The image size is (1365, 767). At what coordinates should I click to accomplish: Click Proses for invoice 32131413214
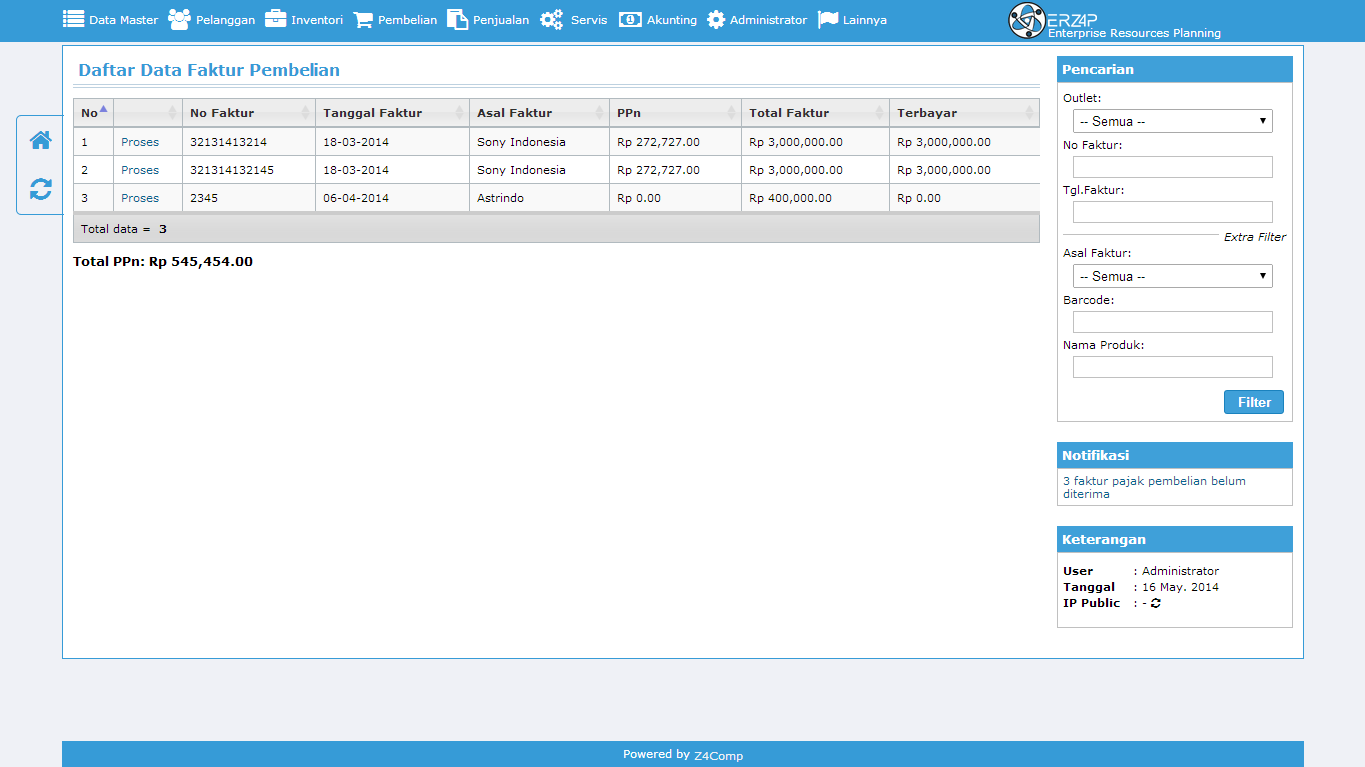point(140,142)
